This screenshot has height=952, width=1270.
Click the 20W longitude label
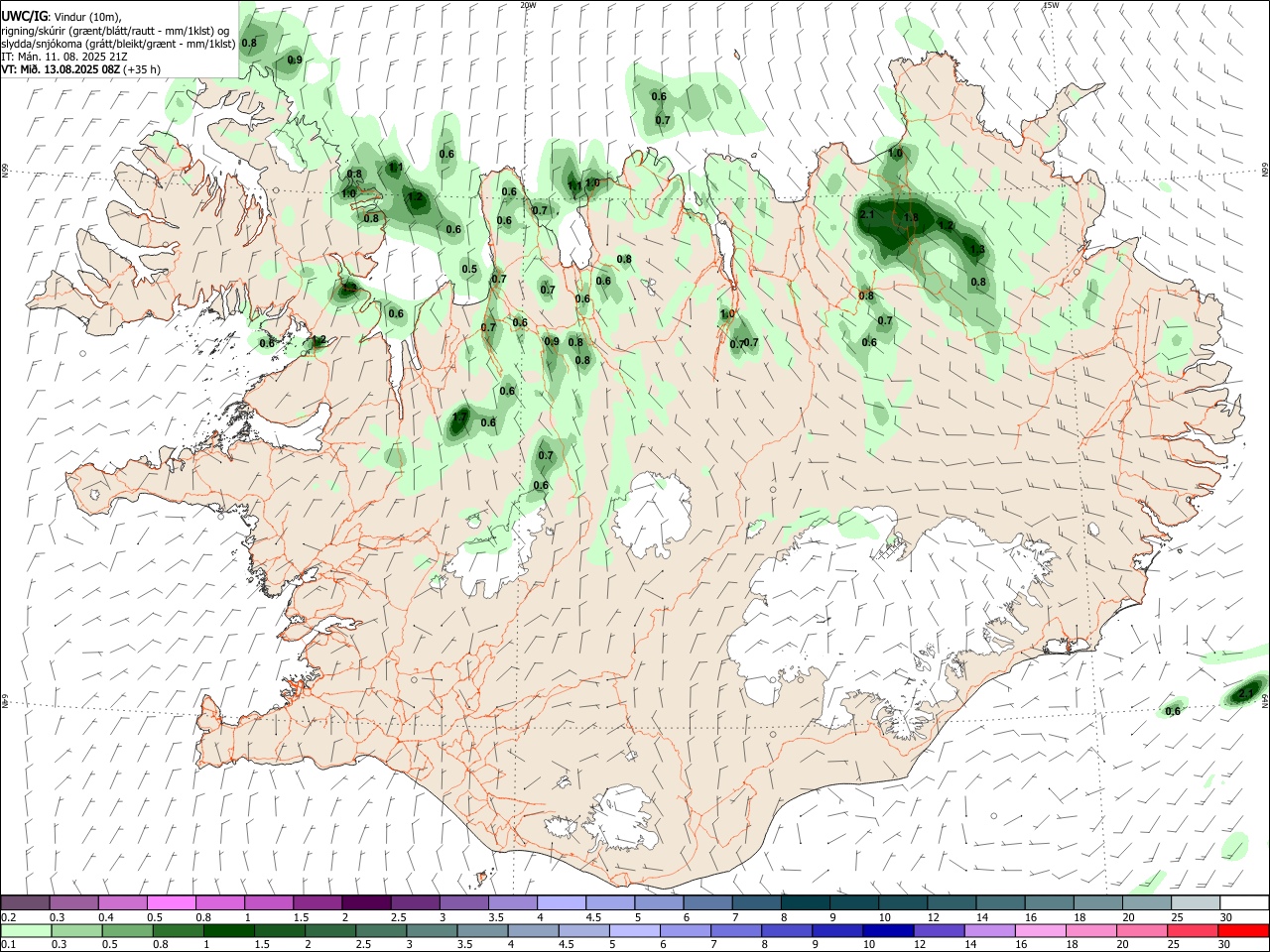click(x=528, y=5)
